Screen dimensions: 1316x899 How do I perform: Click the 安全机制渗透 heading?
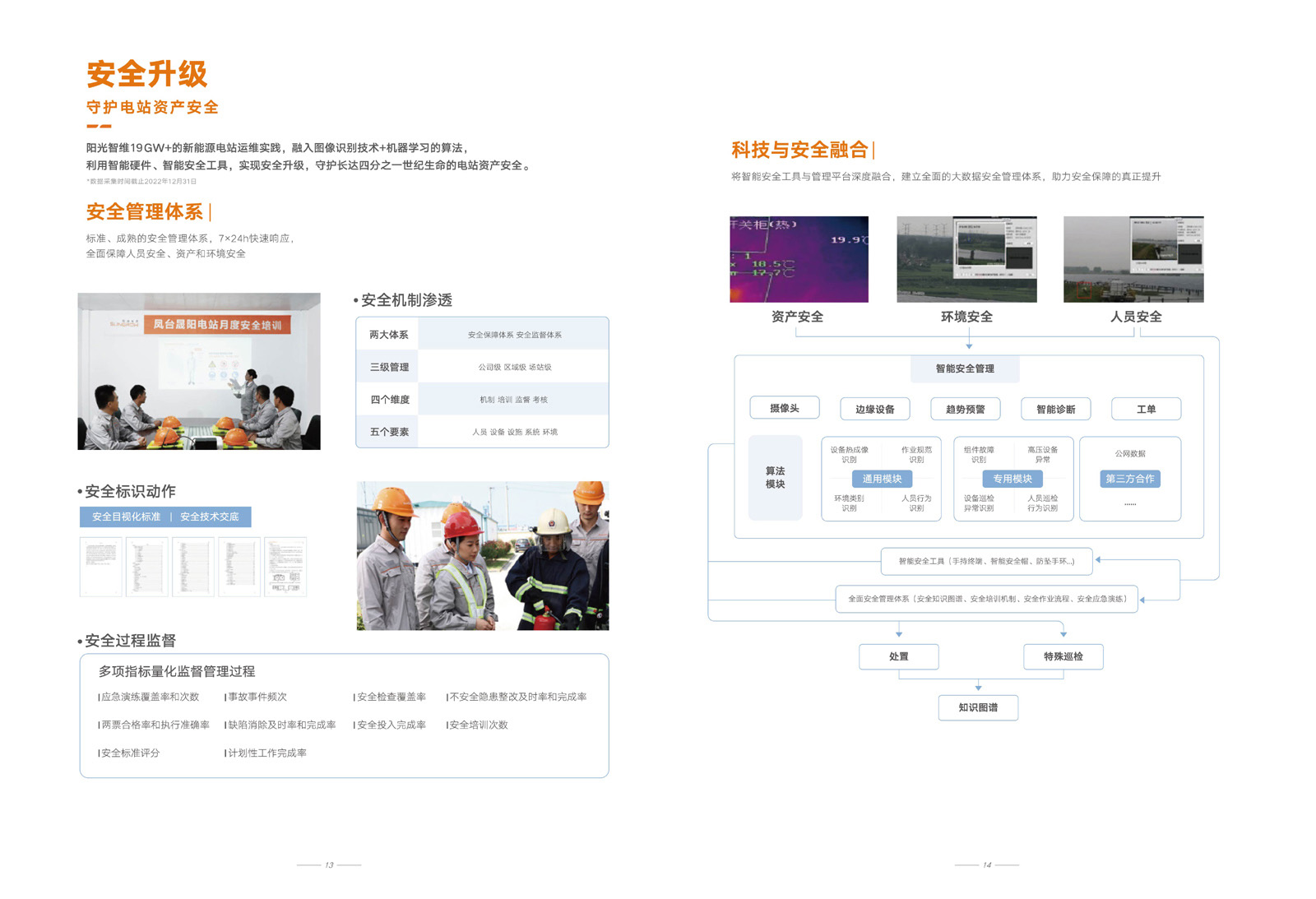(406, 300)
